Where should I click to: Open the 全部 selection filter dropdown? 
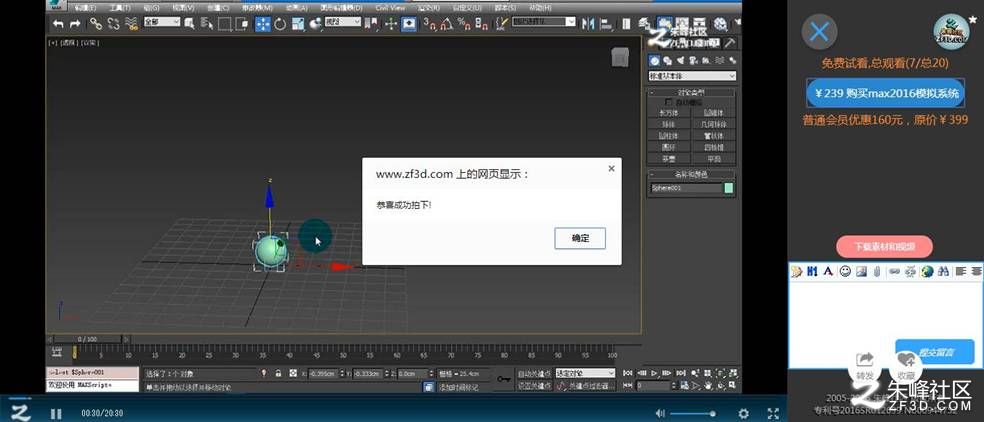[162, 22]
